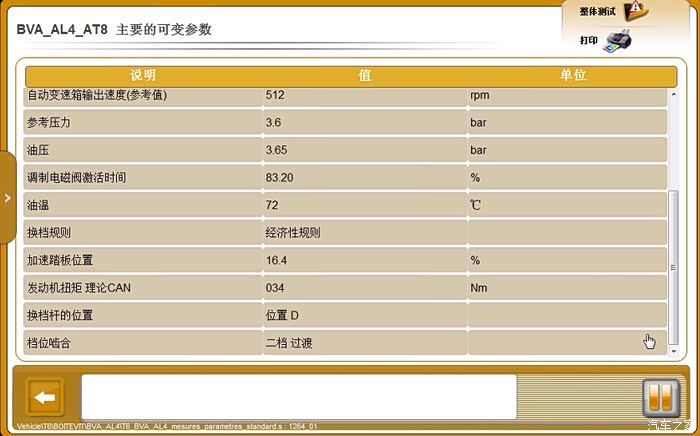Screen dimensions: 700x436
Task: Select the 自动变速箱输出速度(参考值) row
Action: 143,96
